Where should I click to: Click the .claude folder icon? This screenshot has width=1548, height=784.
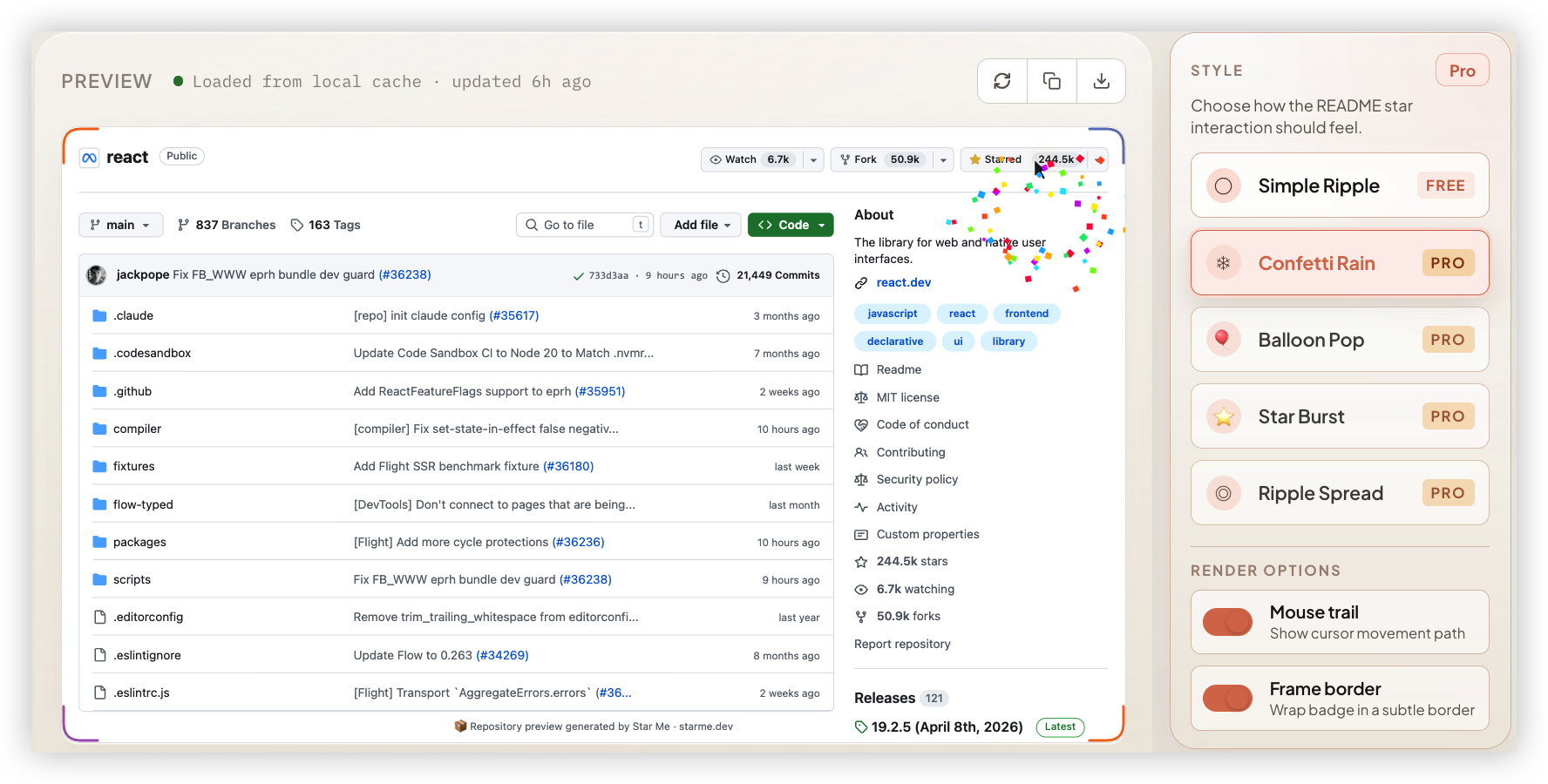pyautogui.click(x=99, y=315)
